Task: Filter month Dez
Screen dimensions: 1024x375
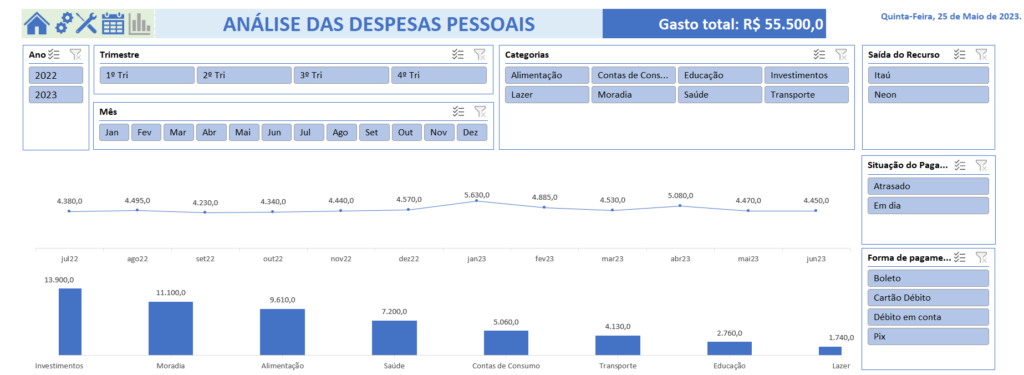Action: click(472, 133)
